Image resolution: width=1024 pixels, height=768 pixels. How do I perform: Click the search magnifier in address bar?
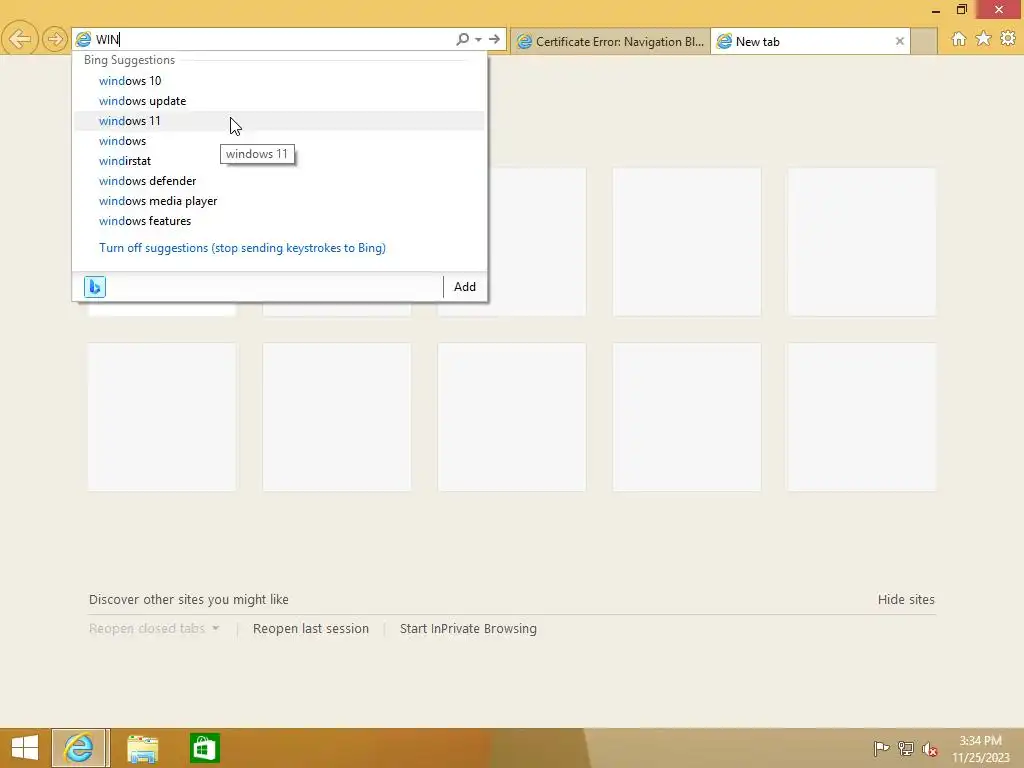(462, 39)
